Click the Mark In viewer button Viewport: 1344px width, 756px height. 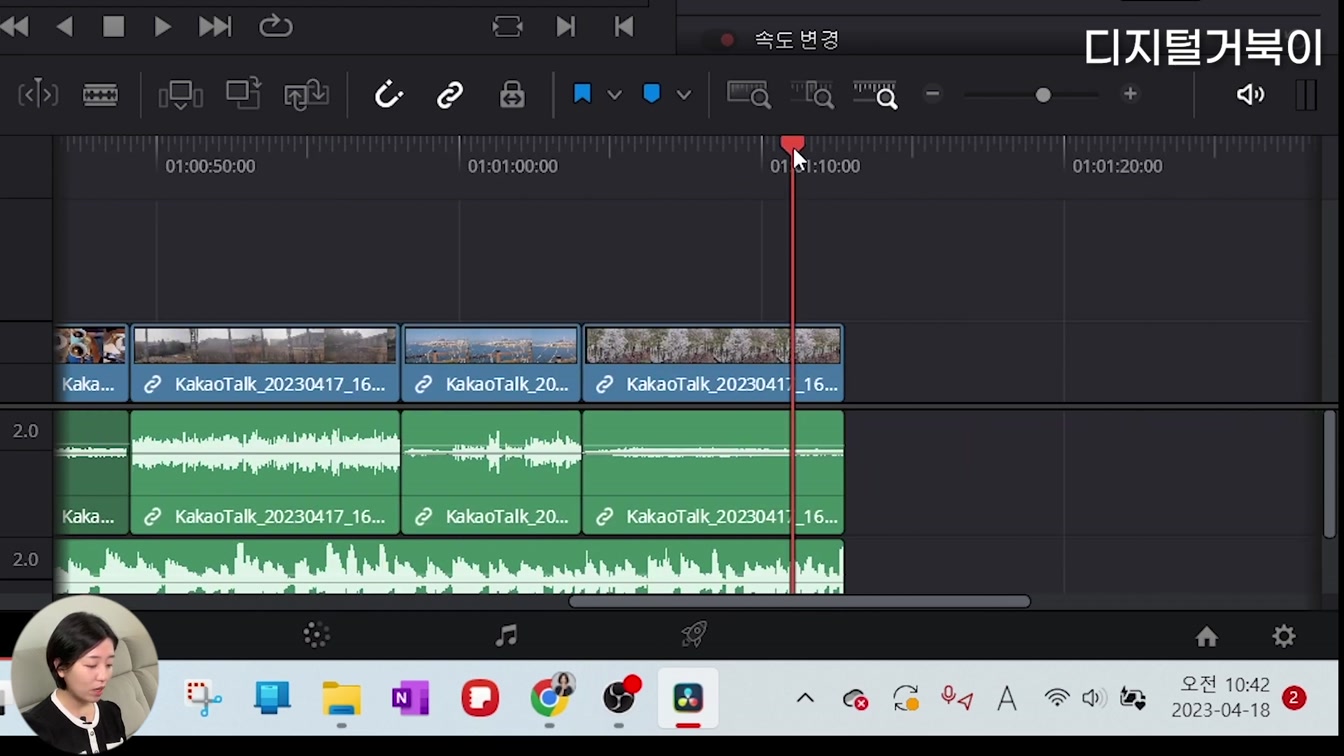[566, 27]
